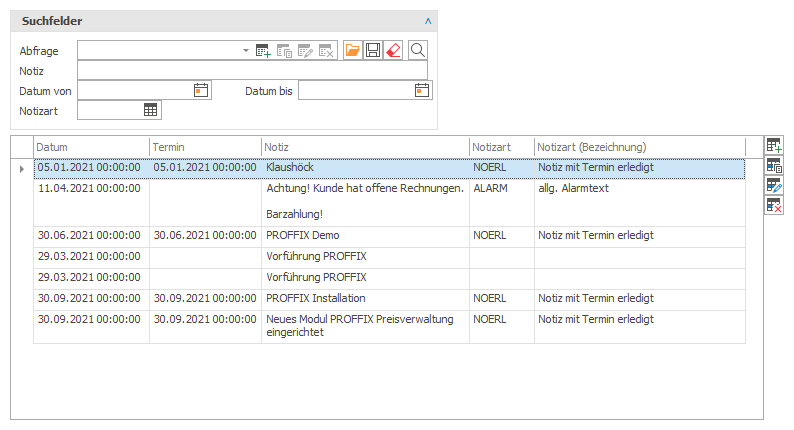This screenshot has height=430, width=794.
Task: Open the Abfrage dropdown arrow
Action: point(246,51)
